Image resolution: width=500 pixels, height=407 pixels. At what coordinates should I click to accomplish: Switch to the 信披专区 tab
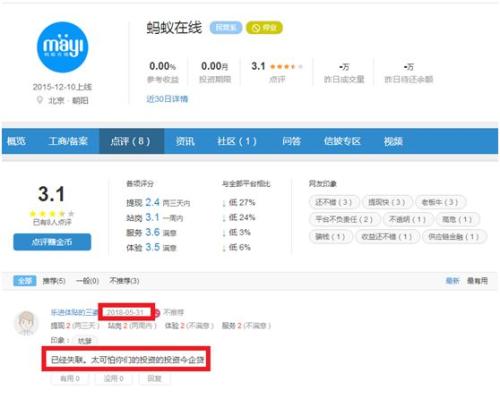click(x=342, y=141)
